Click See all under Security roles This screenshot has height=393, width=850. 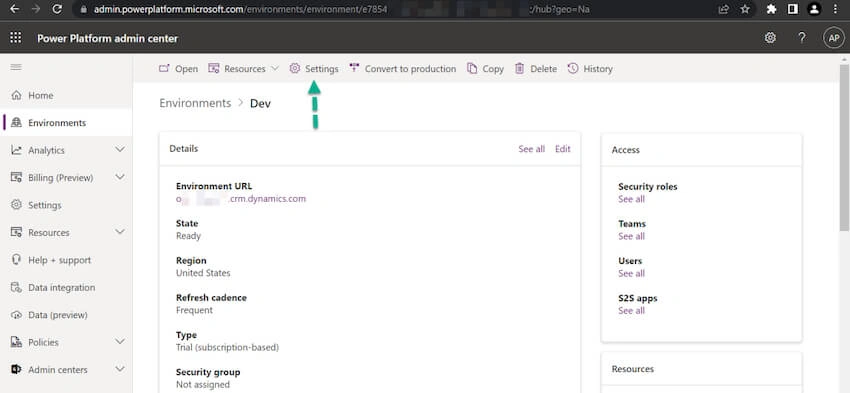(x=632, y=199)
